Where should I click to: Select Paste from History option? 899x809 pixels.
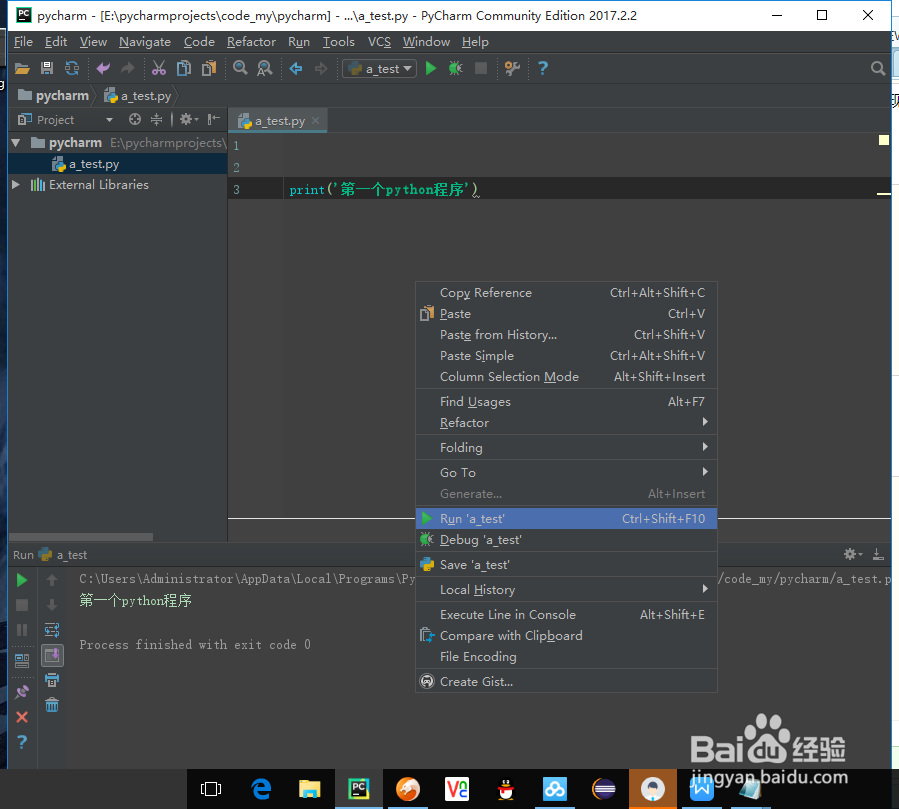(566, 334)
